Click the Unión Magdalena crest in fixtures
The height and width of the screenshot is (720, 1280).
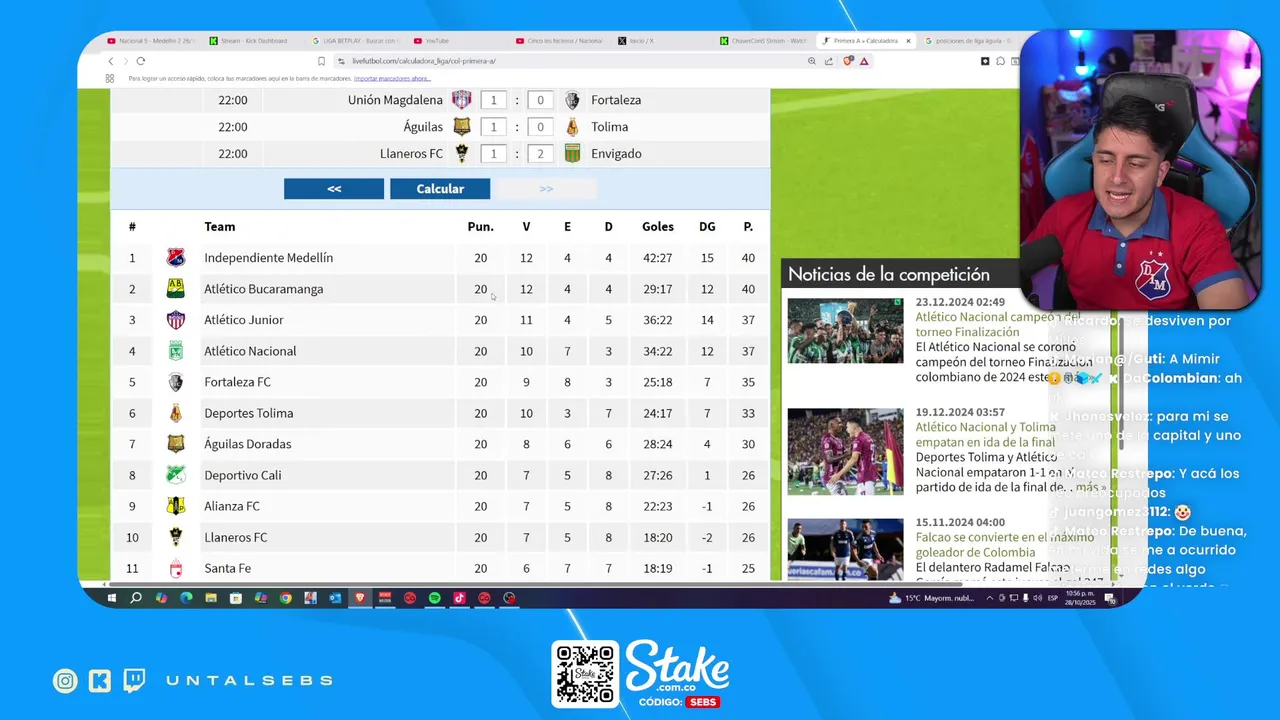pyautogui.click(x=461, y=100)
